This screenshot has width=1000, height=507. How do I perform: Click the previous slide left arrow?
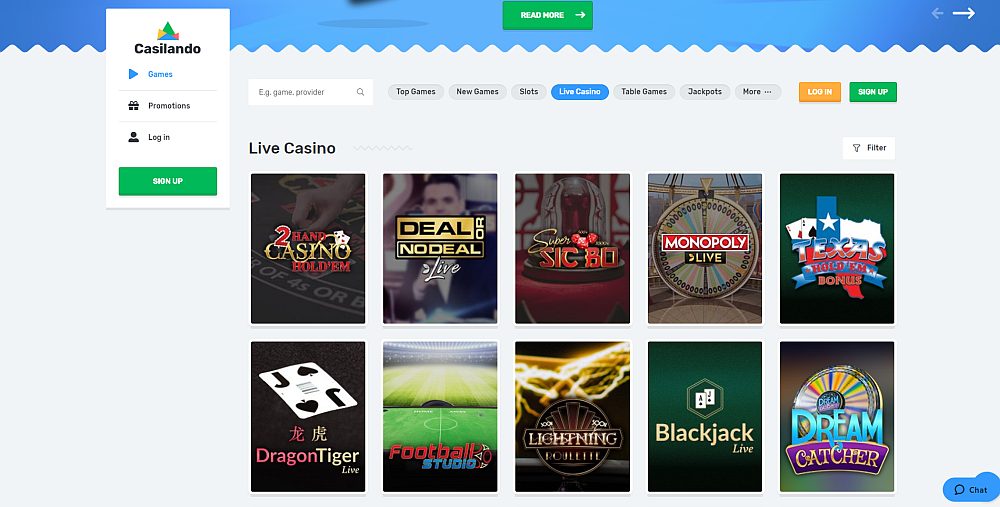tap(937, 13)
